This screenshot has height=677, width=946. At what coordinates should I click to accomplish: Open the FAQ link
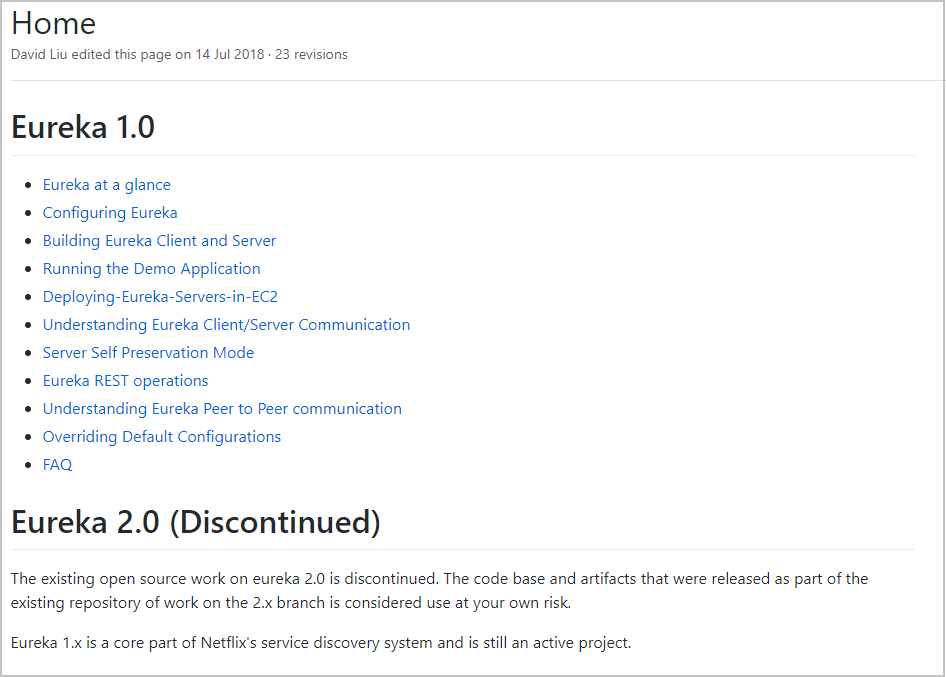(x=57, y=465)
